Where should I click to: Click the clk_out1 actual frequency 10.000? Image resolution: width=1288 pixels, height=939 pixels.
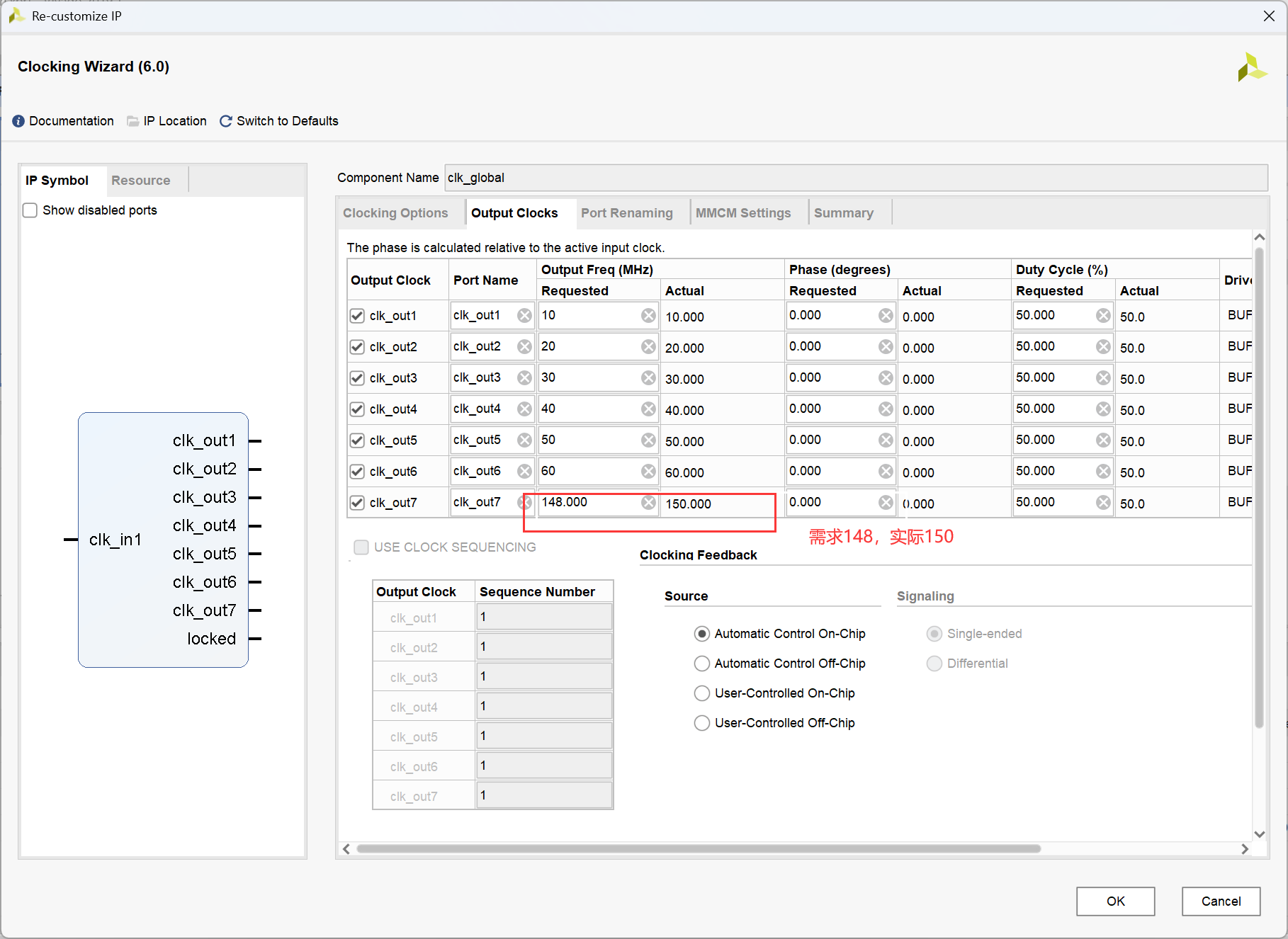tap(684, 317)
